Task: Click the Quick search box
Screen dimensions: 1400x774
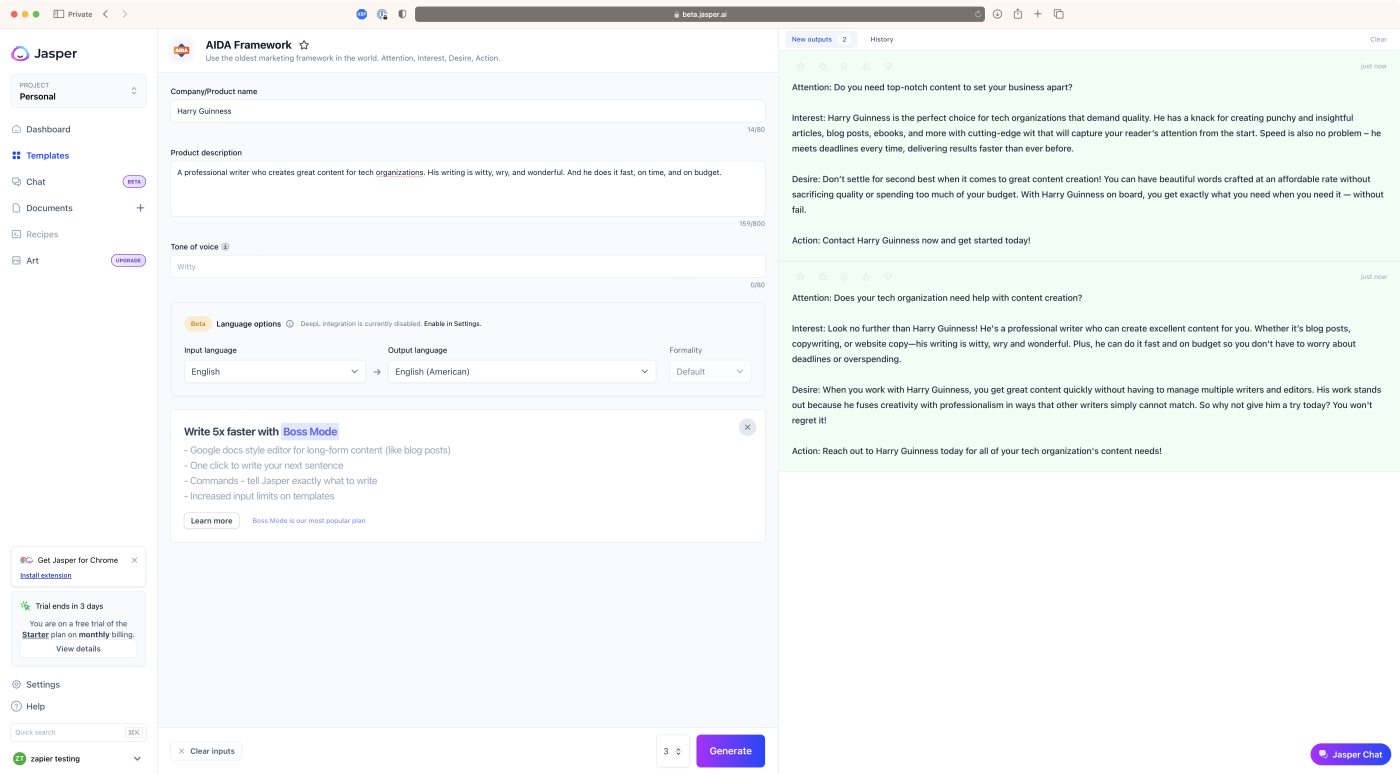Action: pos(78,732)
